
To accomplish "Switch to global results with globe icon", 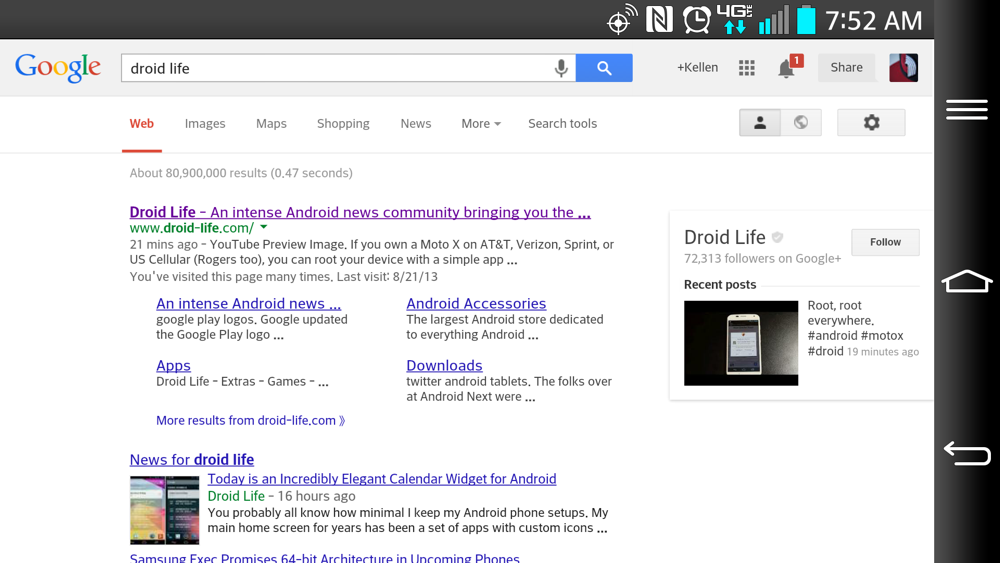I will click(x=801, y=123).
